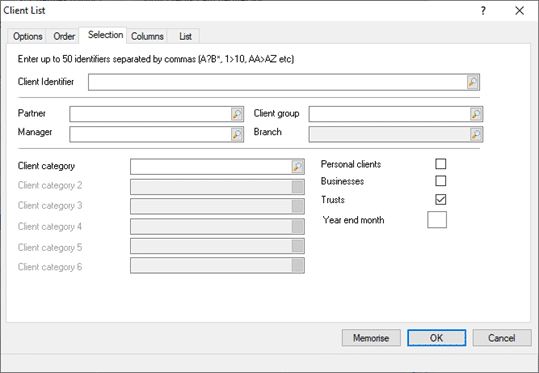Switch to the Options tab

click(28, 36)
